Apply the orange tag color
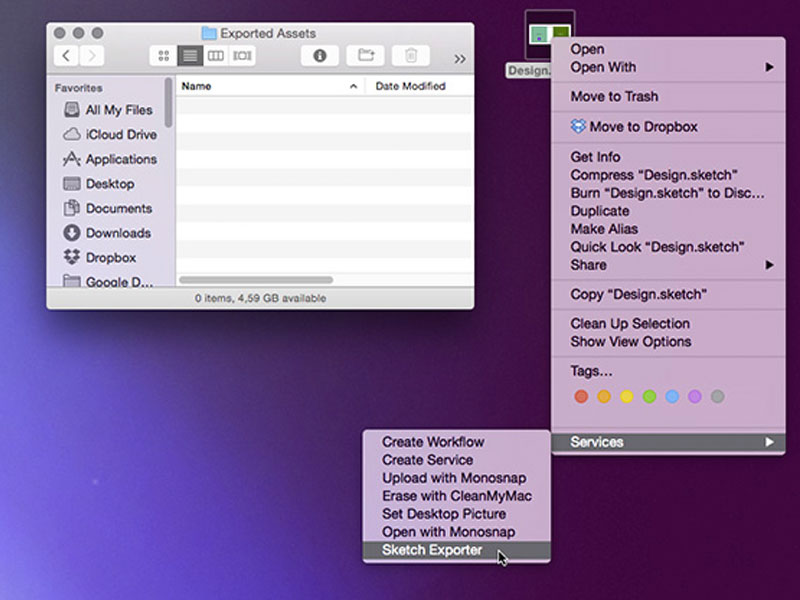This screenshot has height=600, width=800. (x=604, y=396)
